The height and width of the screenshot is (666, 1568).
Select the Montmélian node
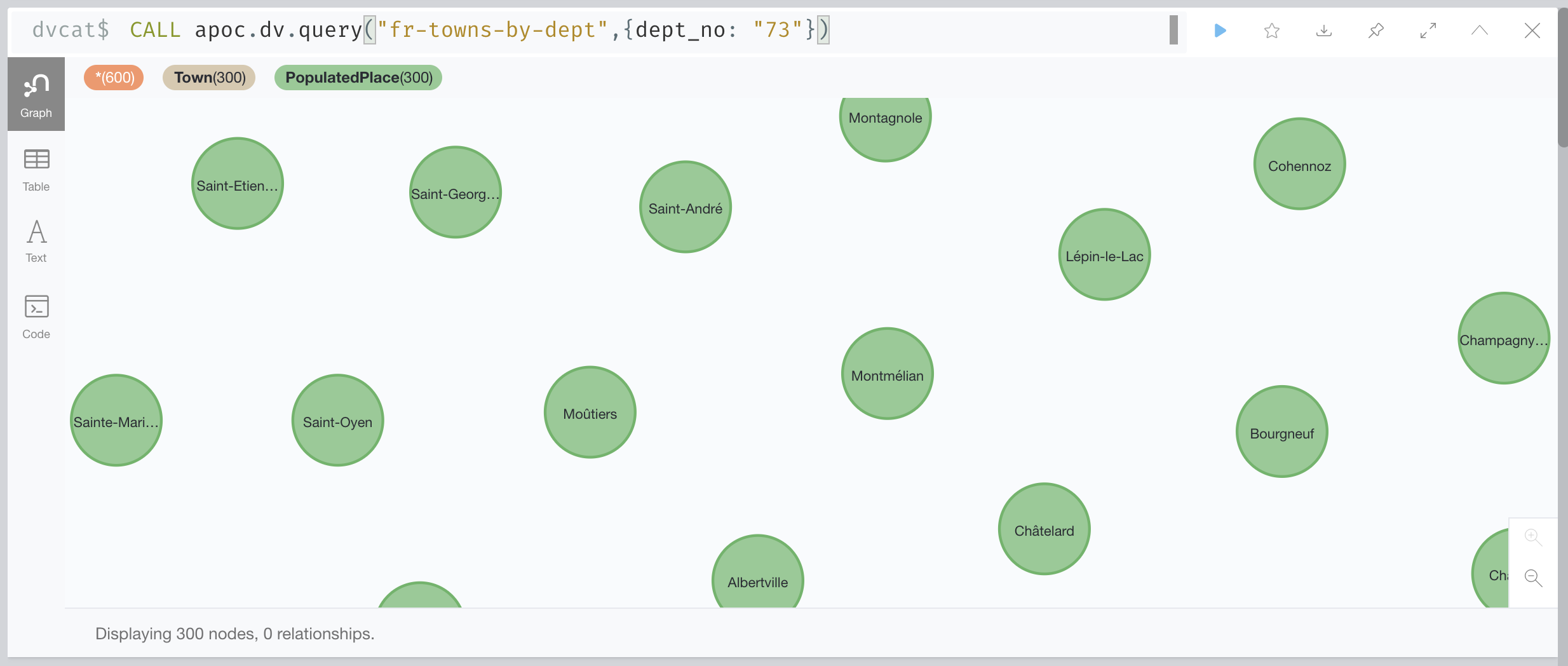886,373
